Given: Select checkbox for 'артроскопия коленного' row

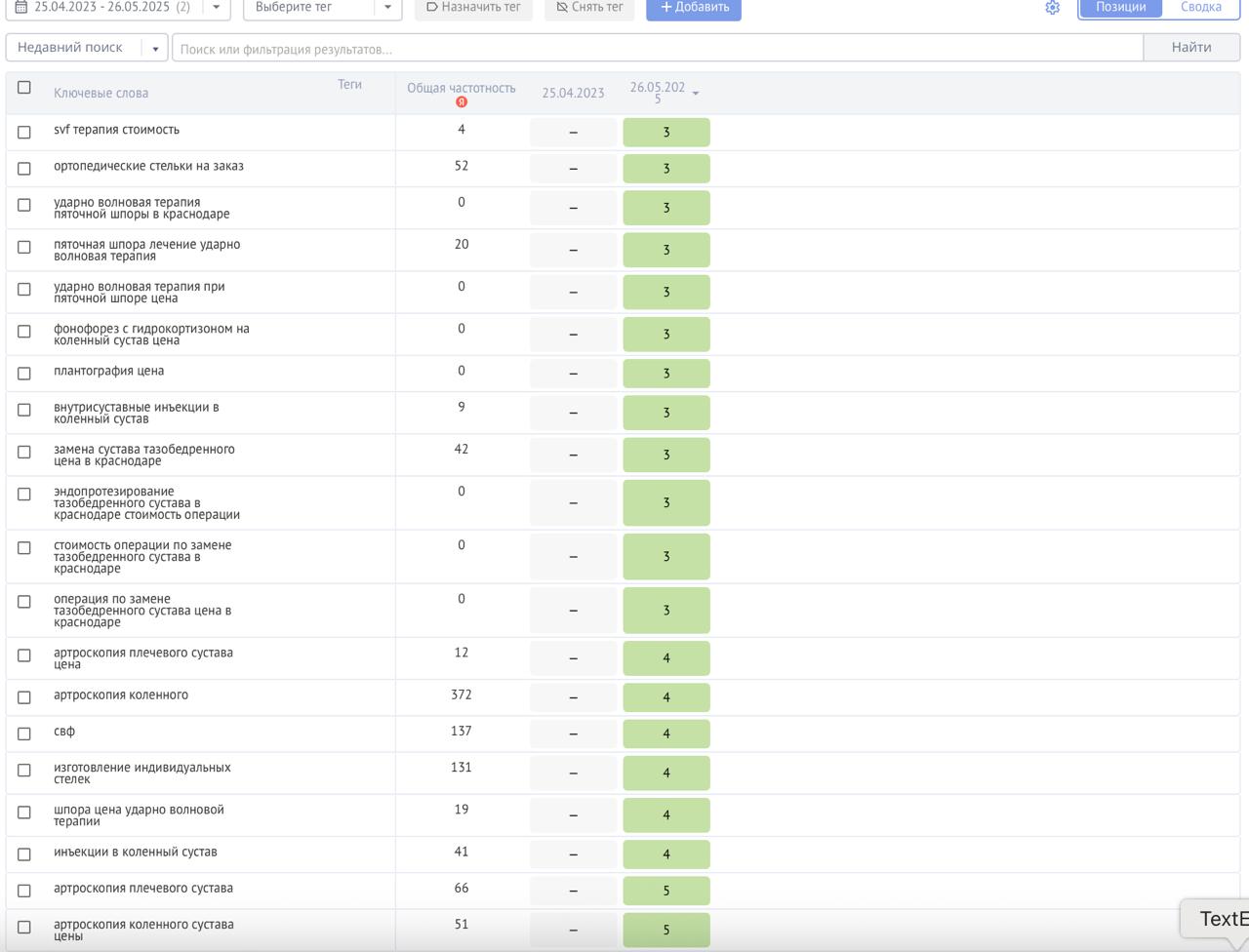Looking at the screenshot, I should (24, 697).
